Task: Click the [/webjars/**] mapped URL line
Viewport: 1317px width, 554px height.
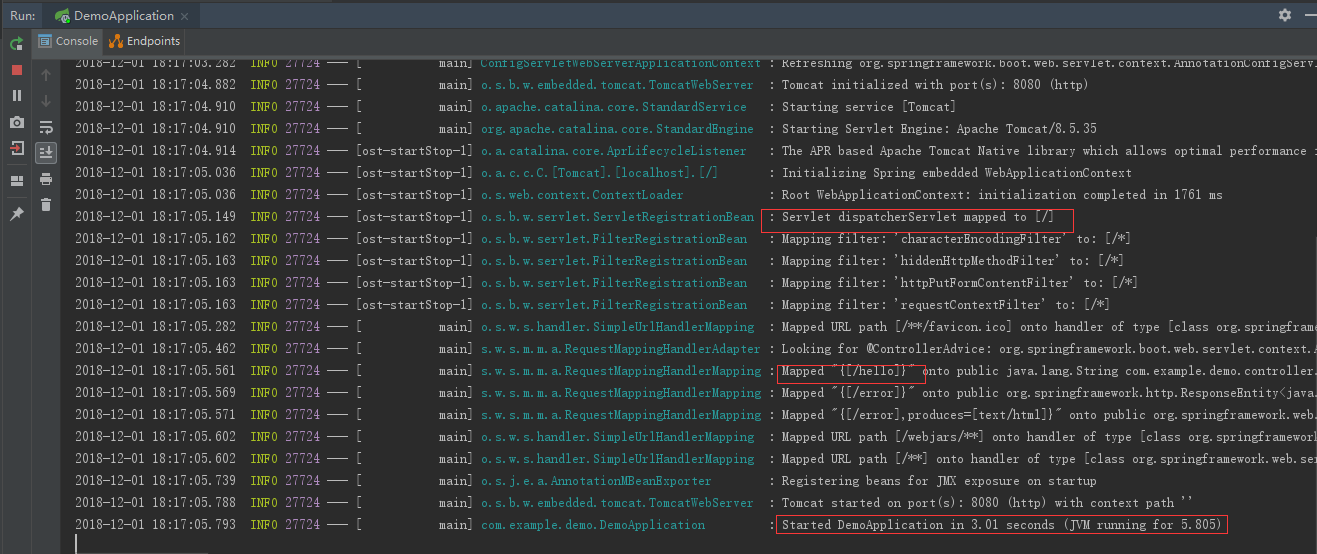Action: [x=1049, y=437]
